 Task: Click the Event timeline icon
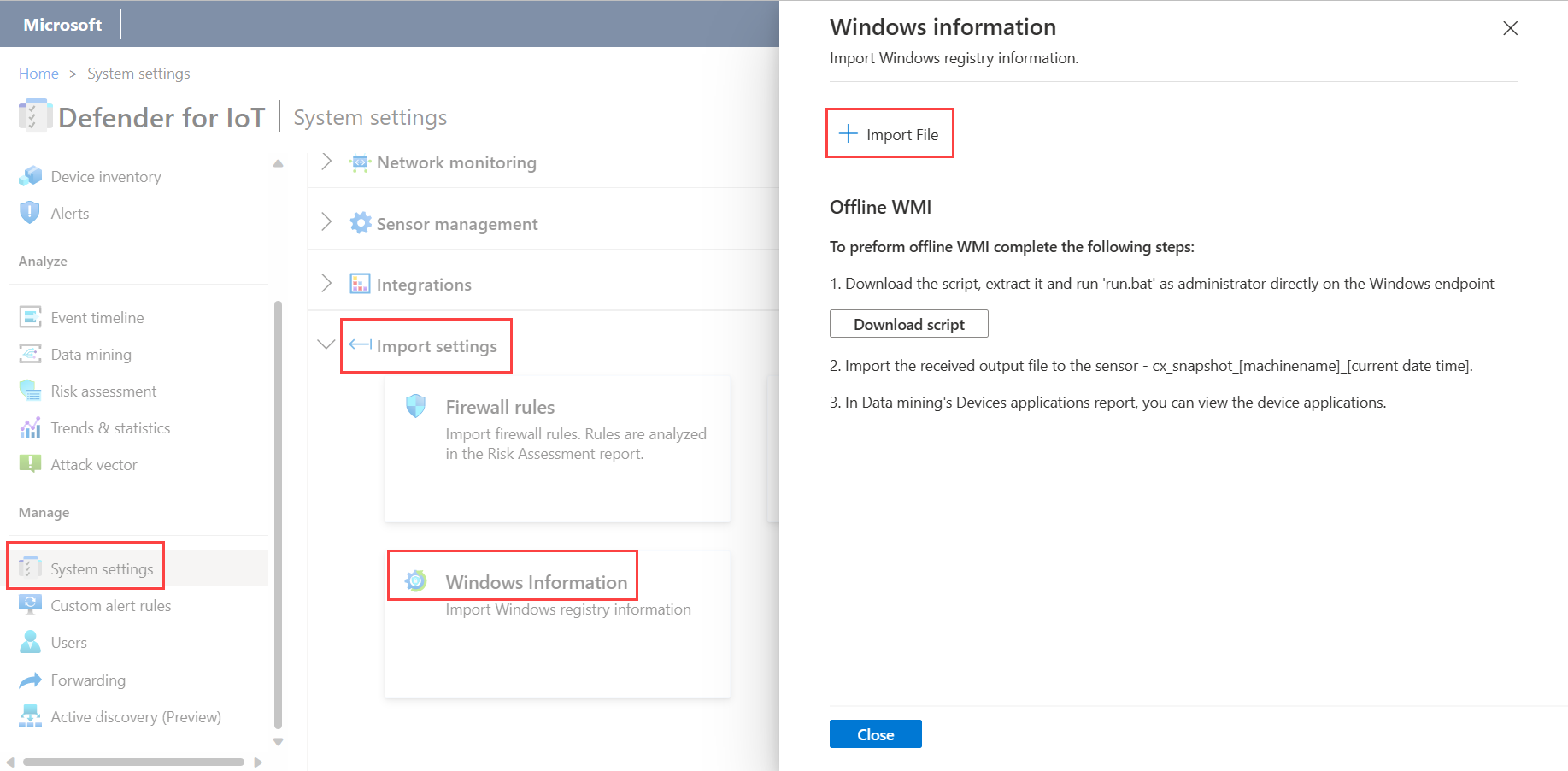30,317
